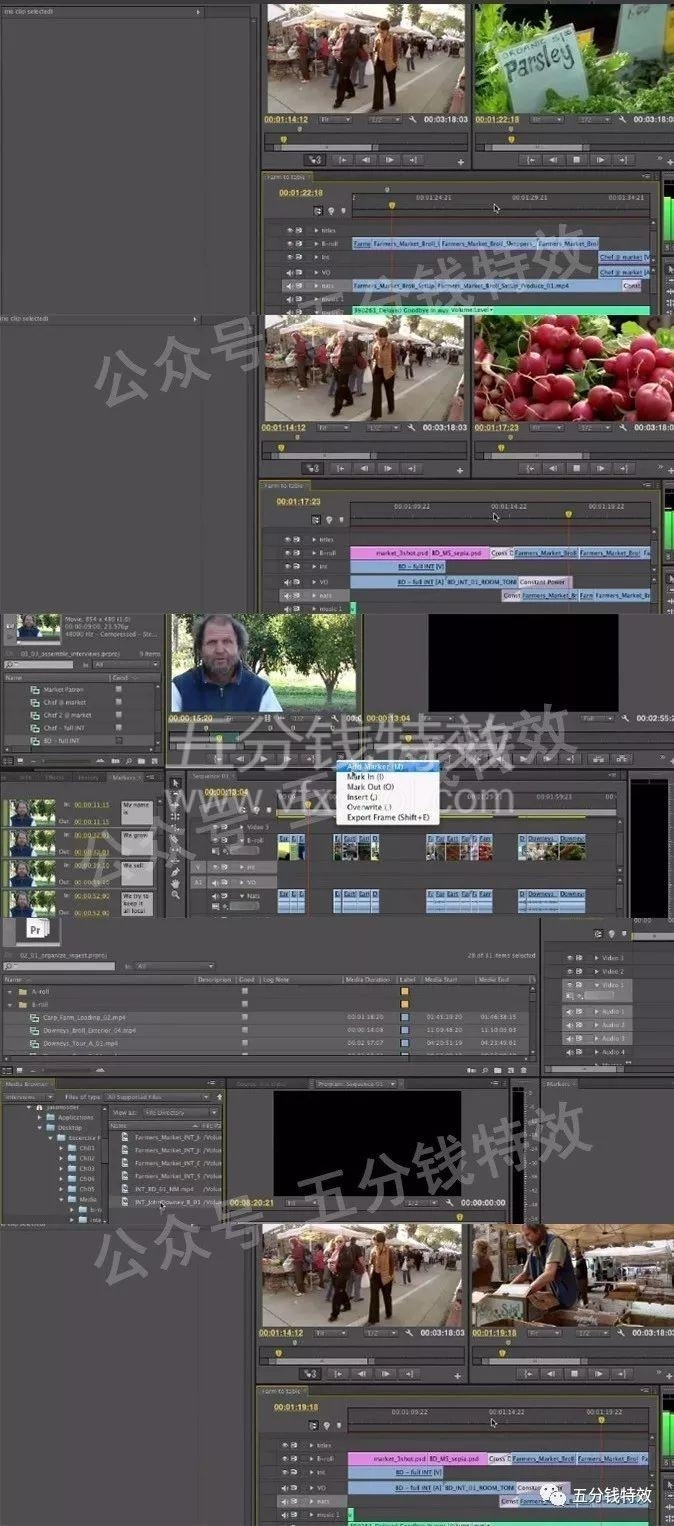Click wrench icon beside 00:00:00:00 timecode

[x=450, y=1203]
